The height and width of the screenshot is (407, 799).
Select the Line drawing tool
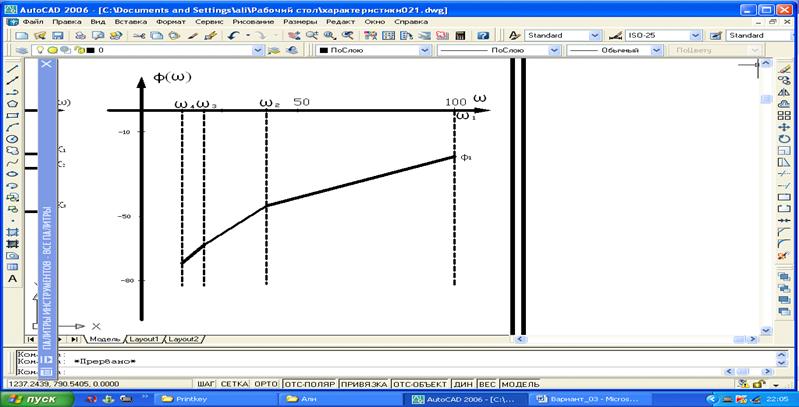(13, 68)
